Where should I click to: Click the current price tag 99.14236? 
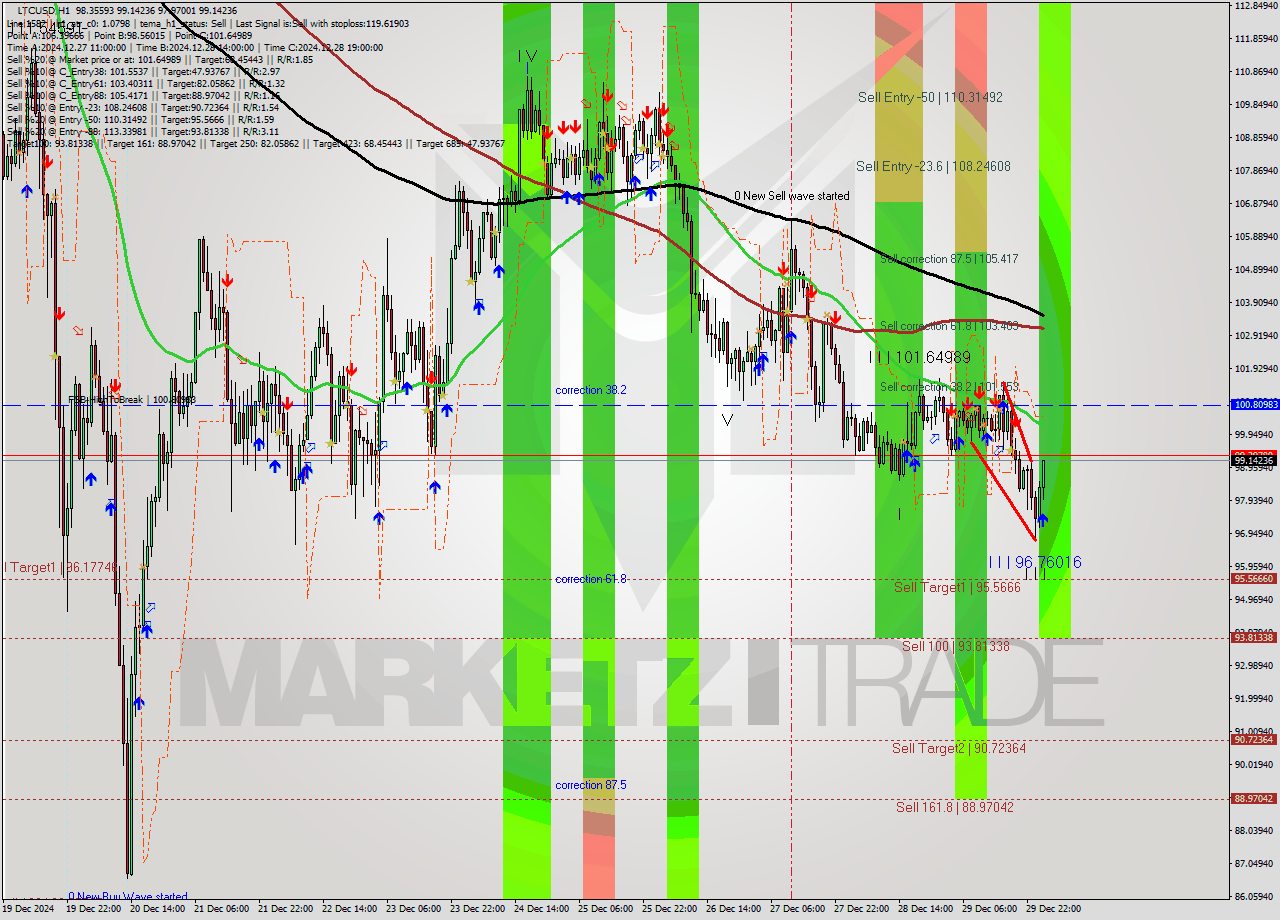[1254, 460]
